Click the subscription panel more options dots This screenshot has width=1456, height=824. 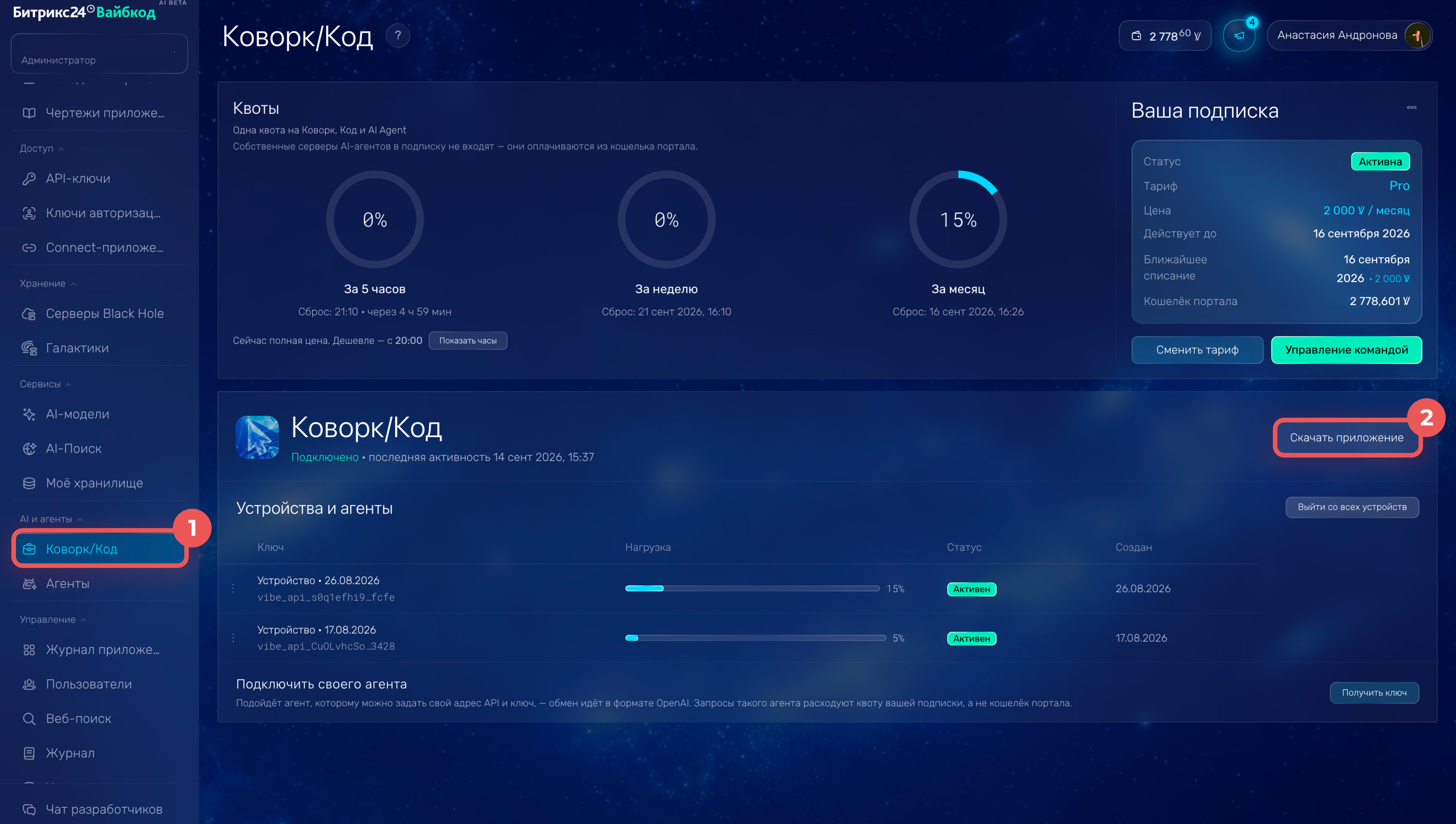tap(1411, 107)
